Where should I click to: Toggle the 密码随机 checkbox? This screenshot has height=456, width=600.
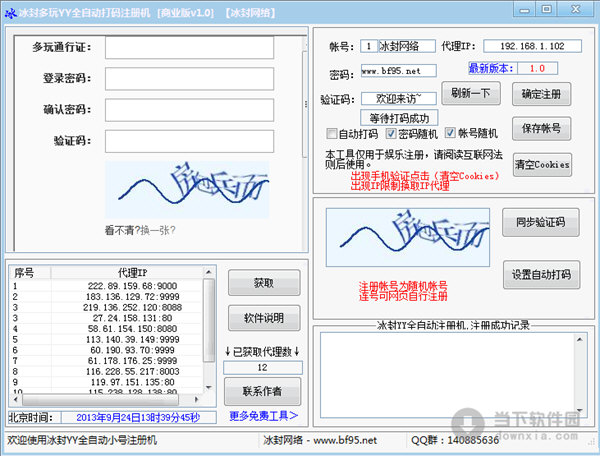[391, 133]
